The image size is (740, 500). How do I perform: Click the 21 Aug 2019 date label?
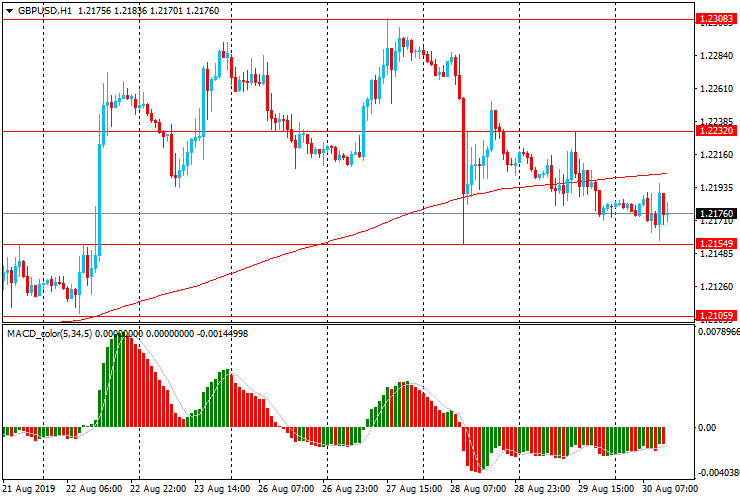(28, 489)
